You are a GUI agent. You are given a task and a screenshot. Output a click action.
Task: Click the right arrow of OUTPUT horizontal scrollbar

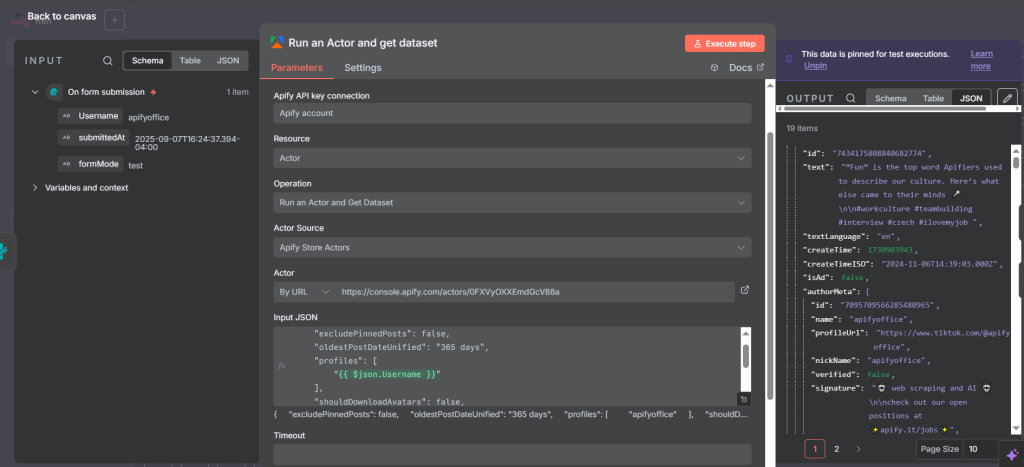(1016, 108)
